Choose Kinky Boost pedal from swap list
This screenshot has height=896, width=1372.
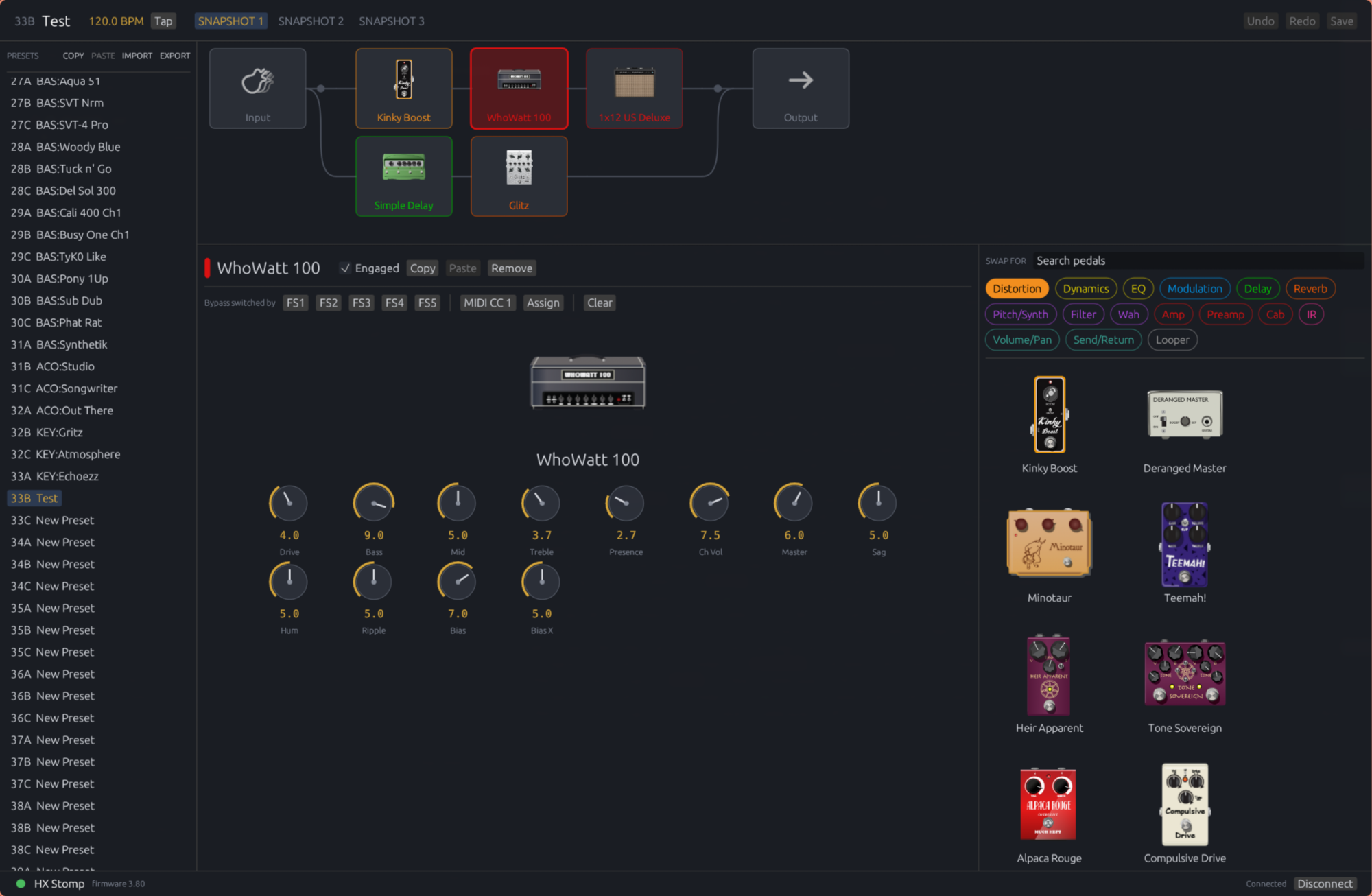click(1050, 425)
